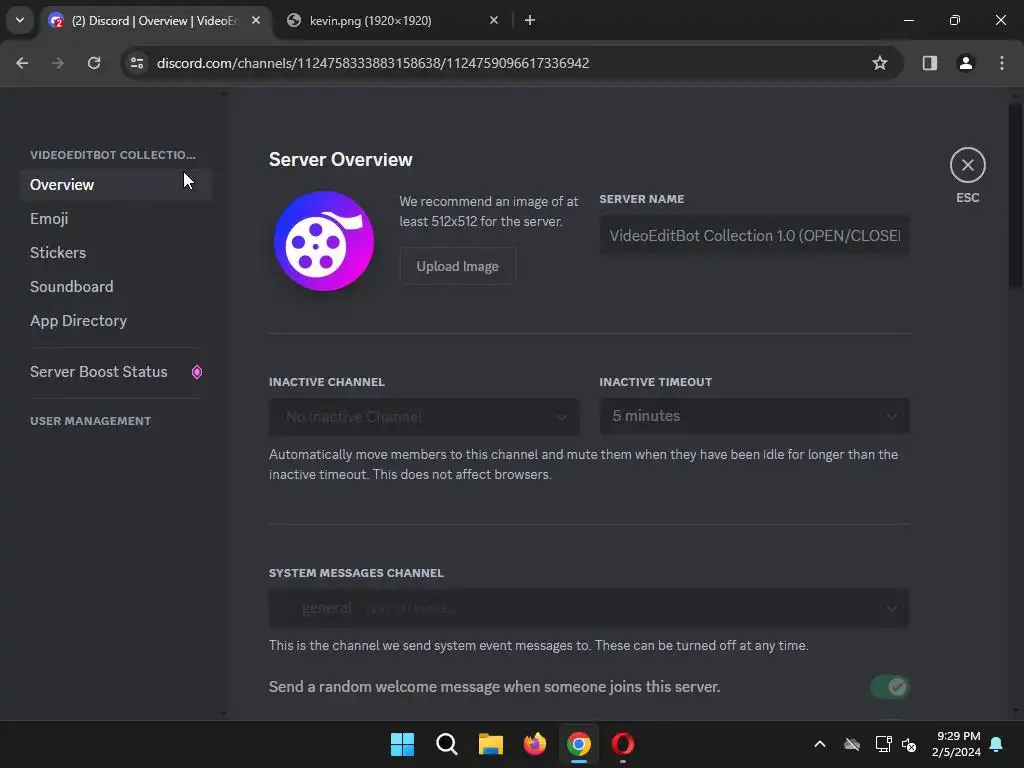Switch to the kevin.png browser tab
This screenshot has height=768, width=1024.
point(392,21)
